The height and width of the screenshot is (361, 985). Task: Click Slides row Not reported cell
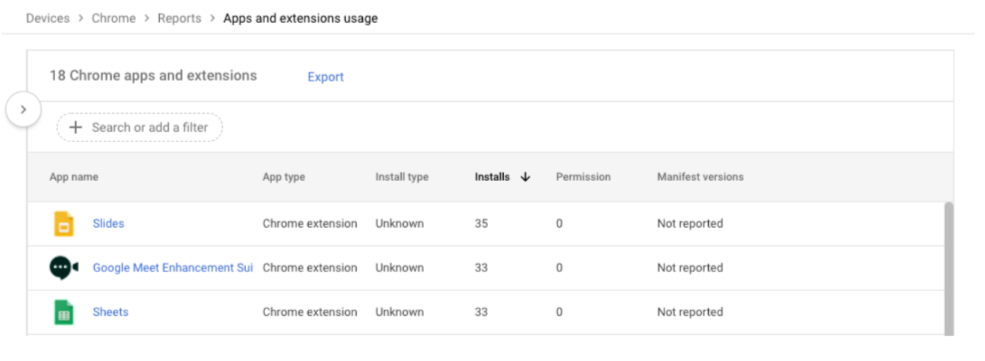pos(690,224)
